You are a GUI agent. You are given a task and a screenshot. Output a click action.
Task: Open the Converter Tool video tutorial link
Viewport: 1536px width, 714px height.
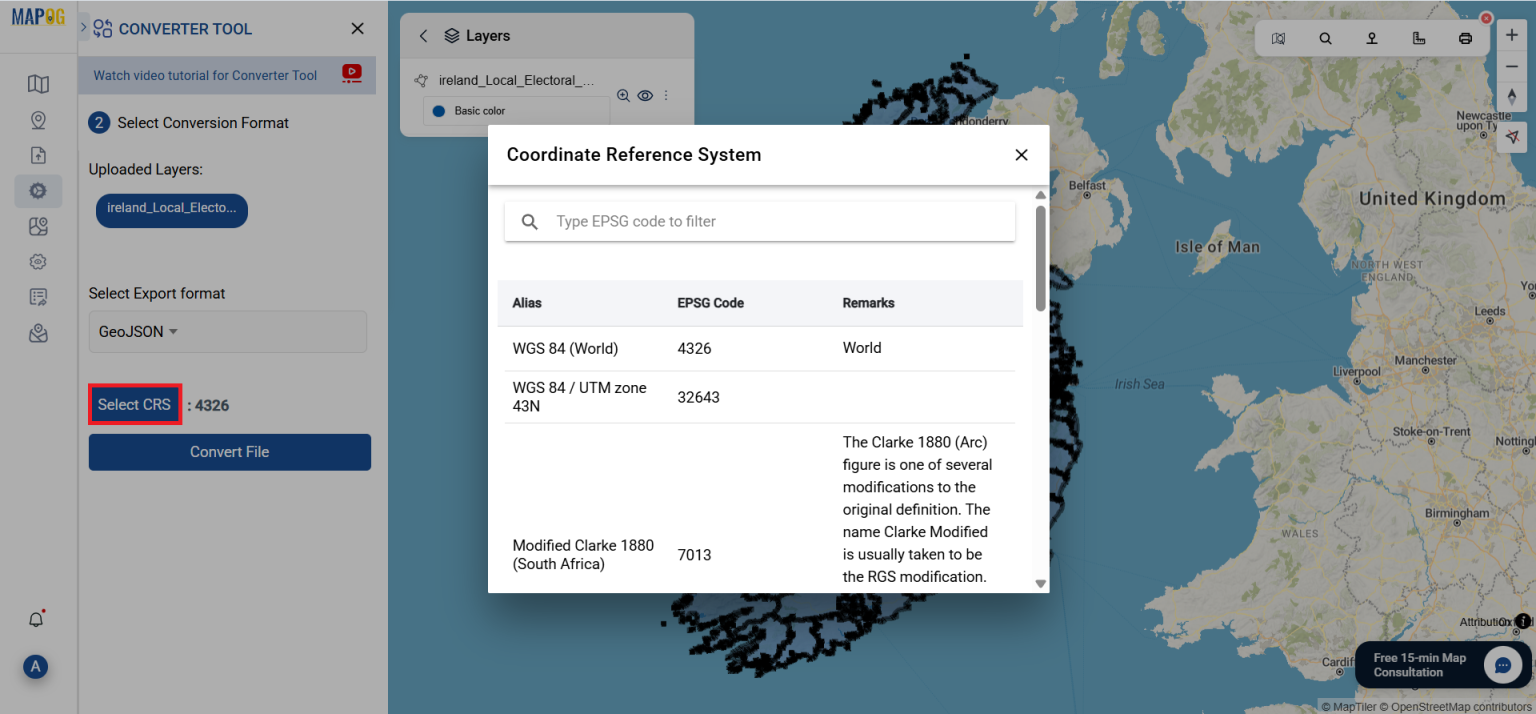click(204, 74)
